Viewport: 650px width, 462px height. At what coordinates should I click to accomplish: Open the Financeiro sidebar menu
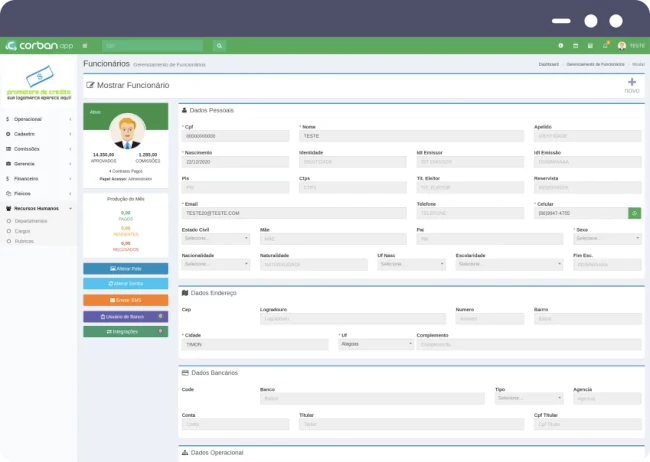[x=38, y=178]
